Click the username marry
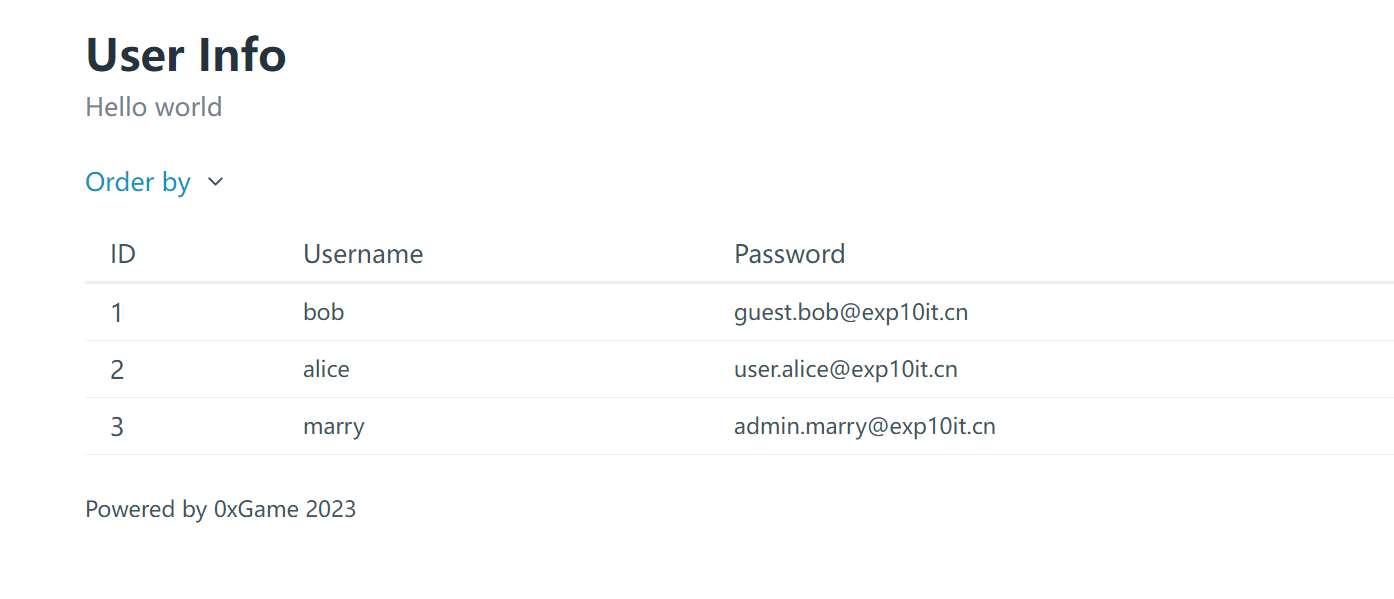Image resolution: width=1394 pixels, height=599 pixels. (334, 427)
